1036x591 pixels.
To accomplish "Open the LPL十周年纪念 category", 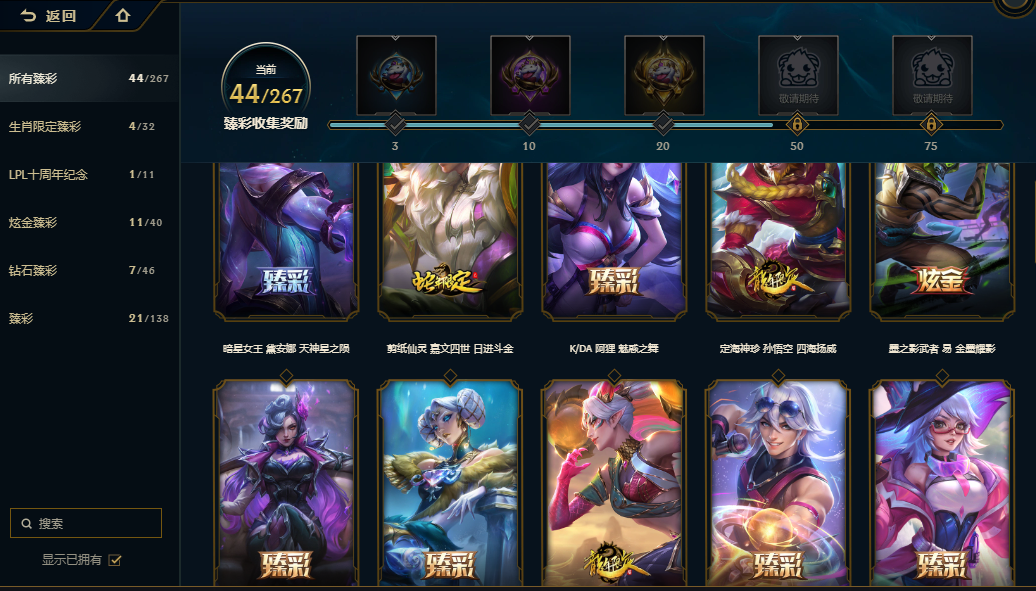I will tap(89, 175).
